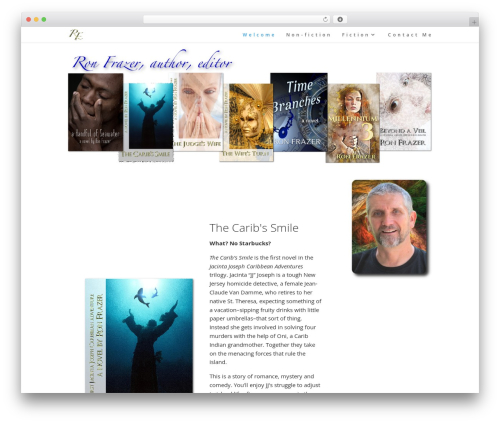
Task: Select The Carib's Smile small cover
Action: click(x=146, y=122)
